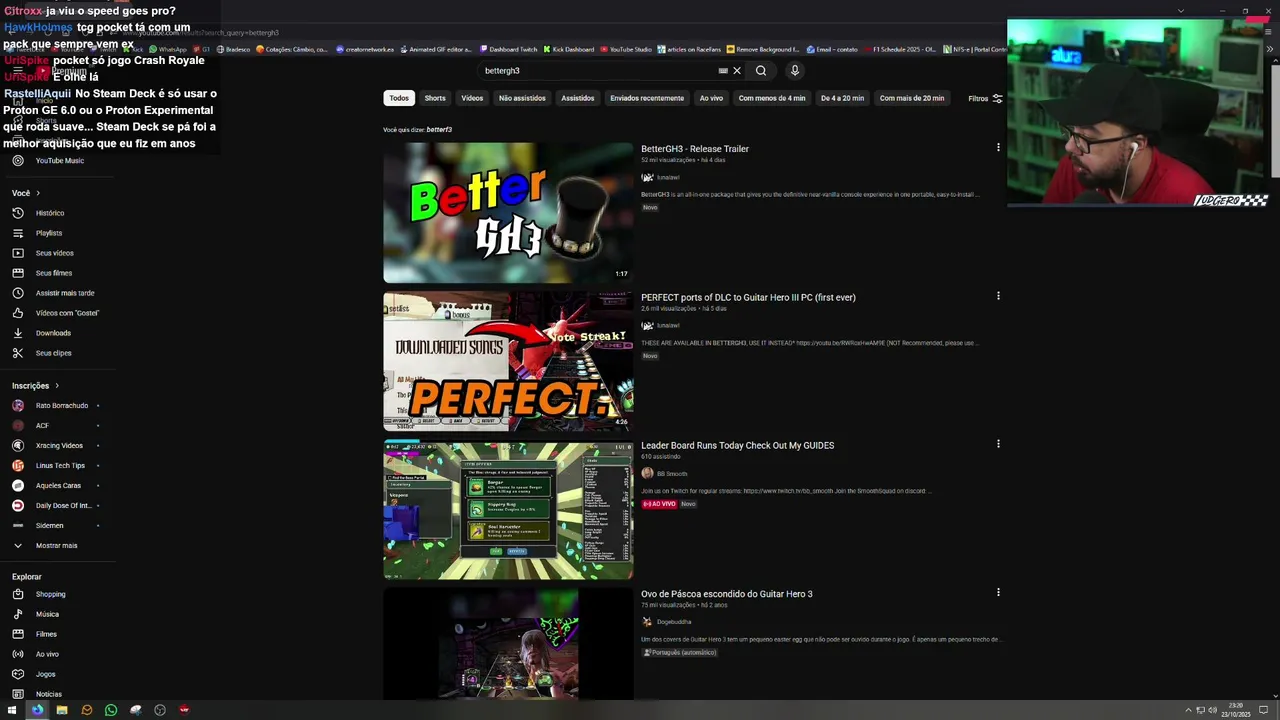Open menu for Ovo de Páscoa video
The width and height of the screenshot is (1280, 720).
click(998, 592)
